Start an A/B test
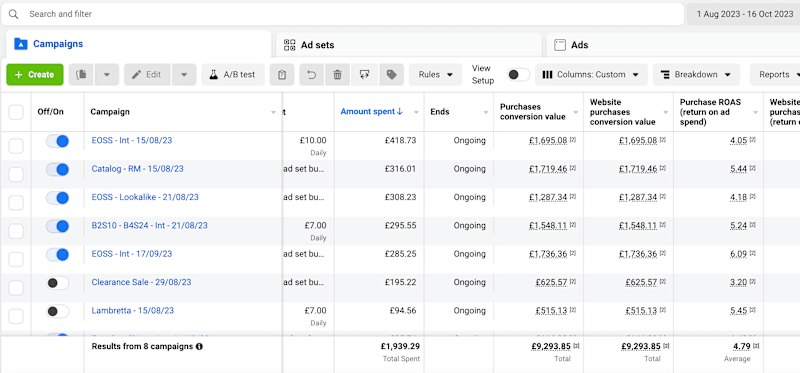800x373 pixels. [x=233, y=74]
